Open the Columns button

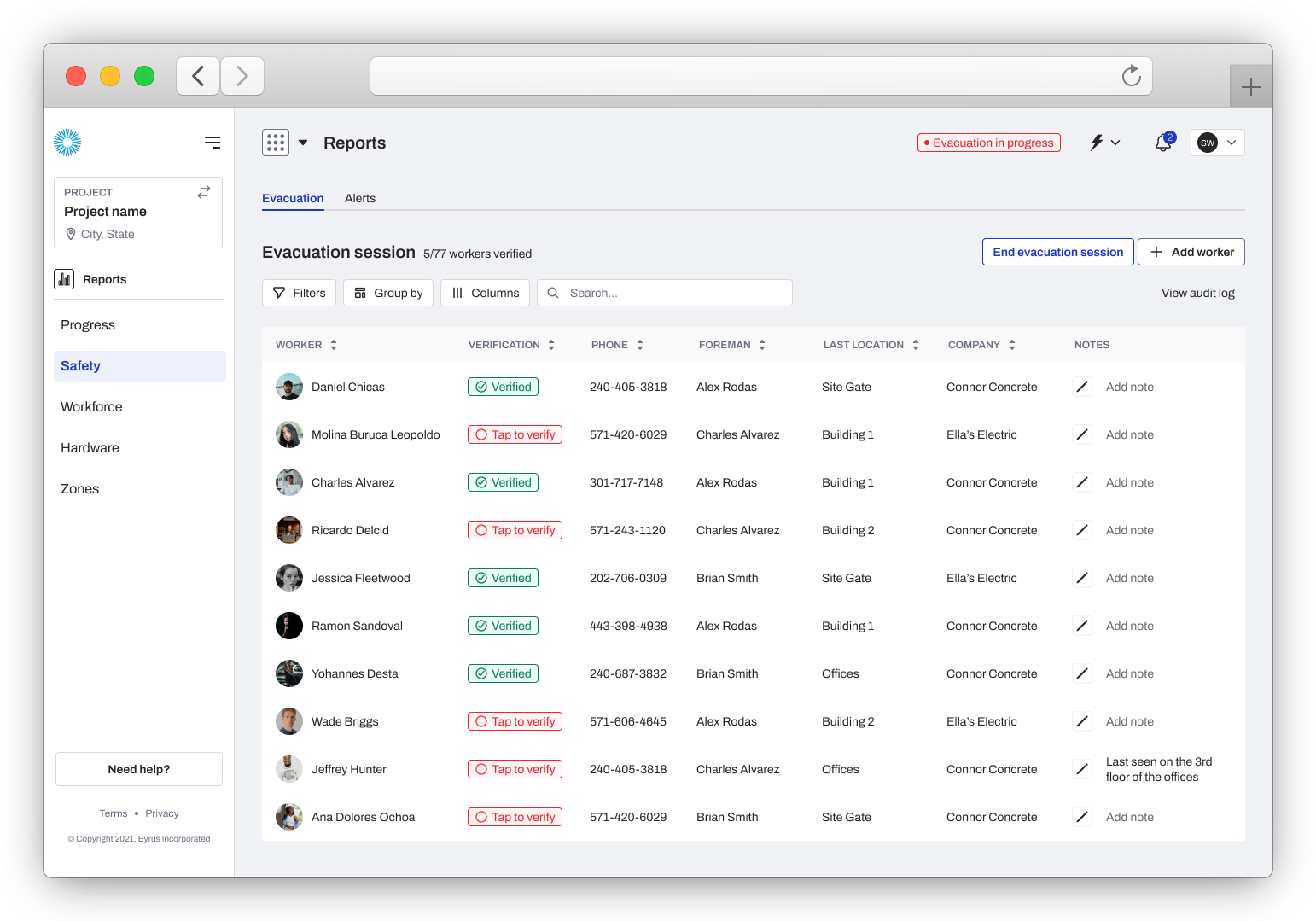[x=485, y=293]
